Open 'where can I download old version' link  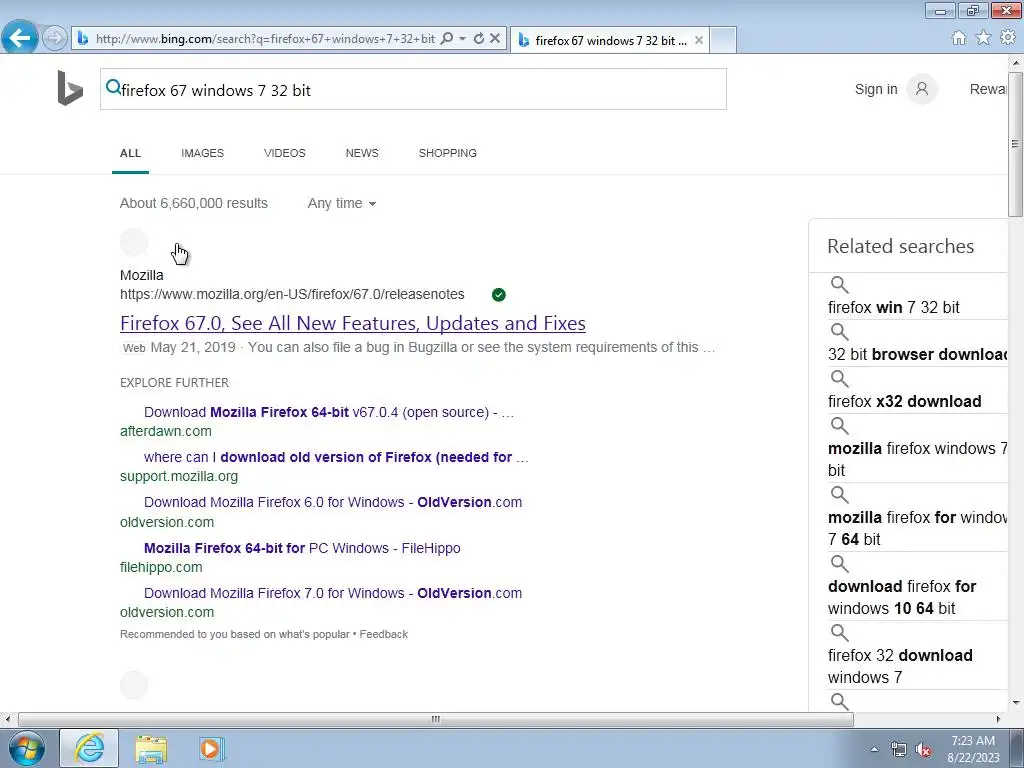[x=336, y=457]
